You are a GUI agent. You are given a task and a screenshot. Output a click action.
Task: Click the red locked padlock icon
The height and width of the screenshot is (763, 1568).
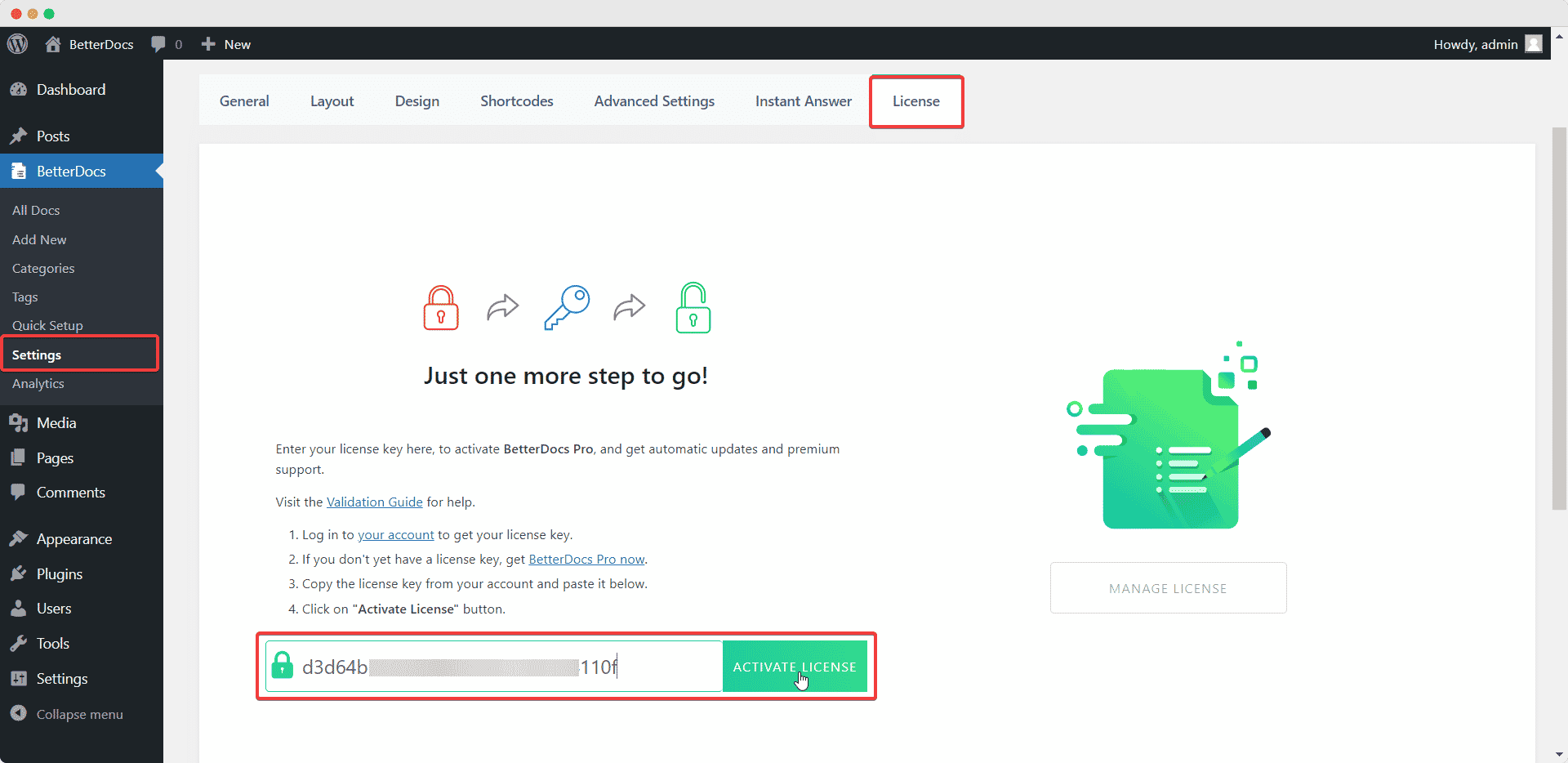441,308
